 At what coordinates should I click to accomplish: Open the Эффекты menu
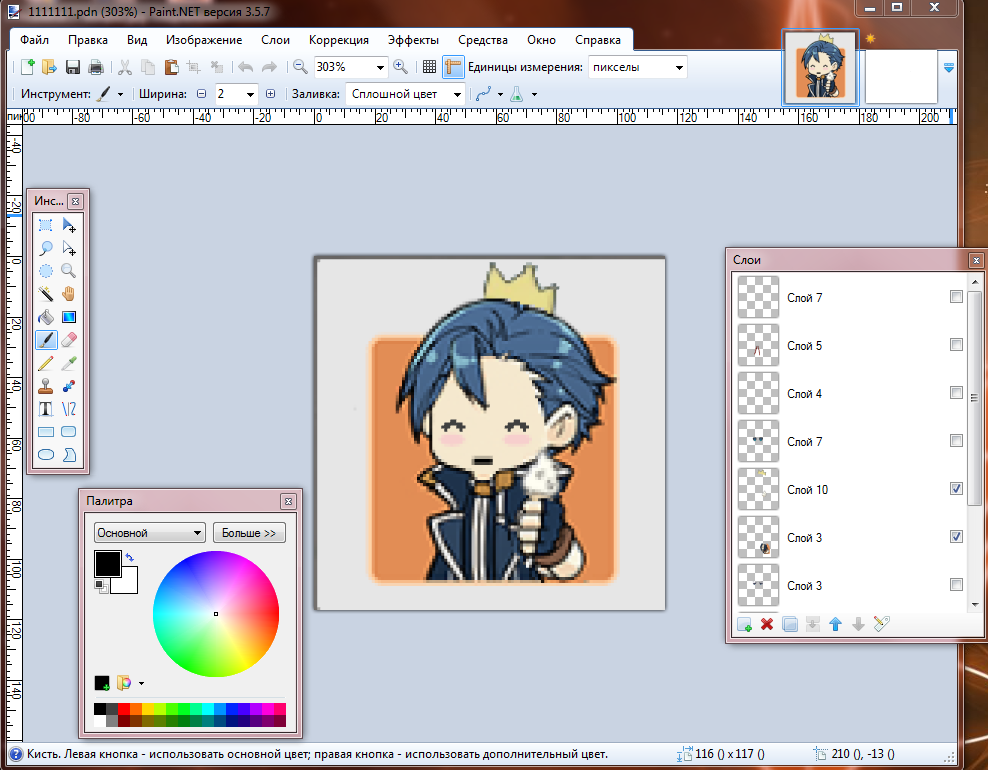[x=413, y=40]
